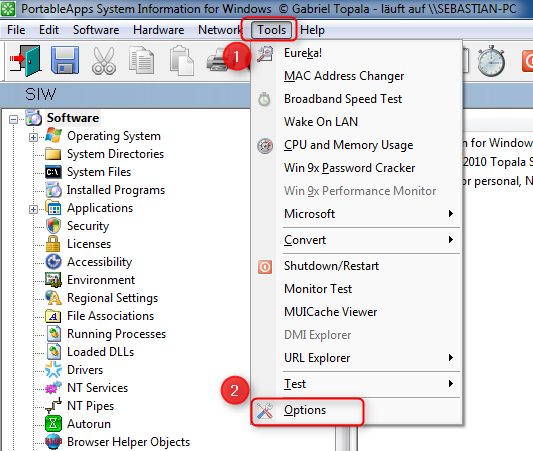Click the Running Processes icon
Viewport: 533px width, 451px height.
pyautogui.click(x=54, y=334)
